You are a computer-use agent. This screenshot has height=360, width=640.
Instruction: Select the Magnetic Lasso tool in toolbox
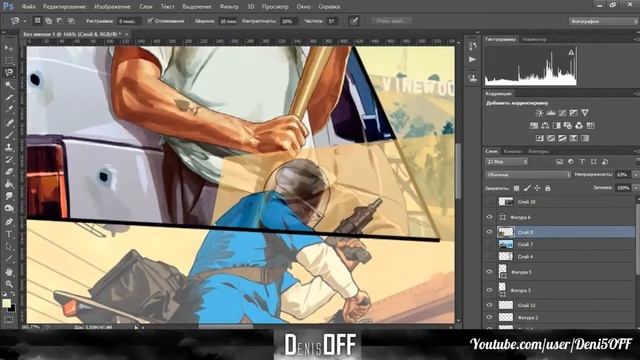point(9,73)
